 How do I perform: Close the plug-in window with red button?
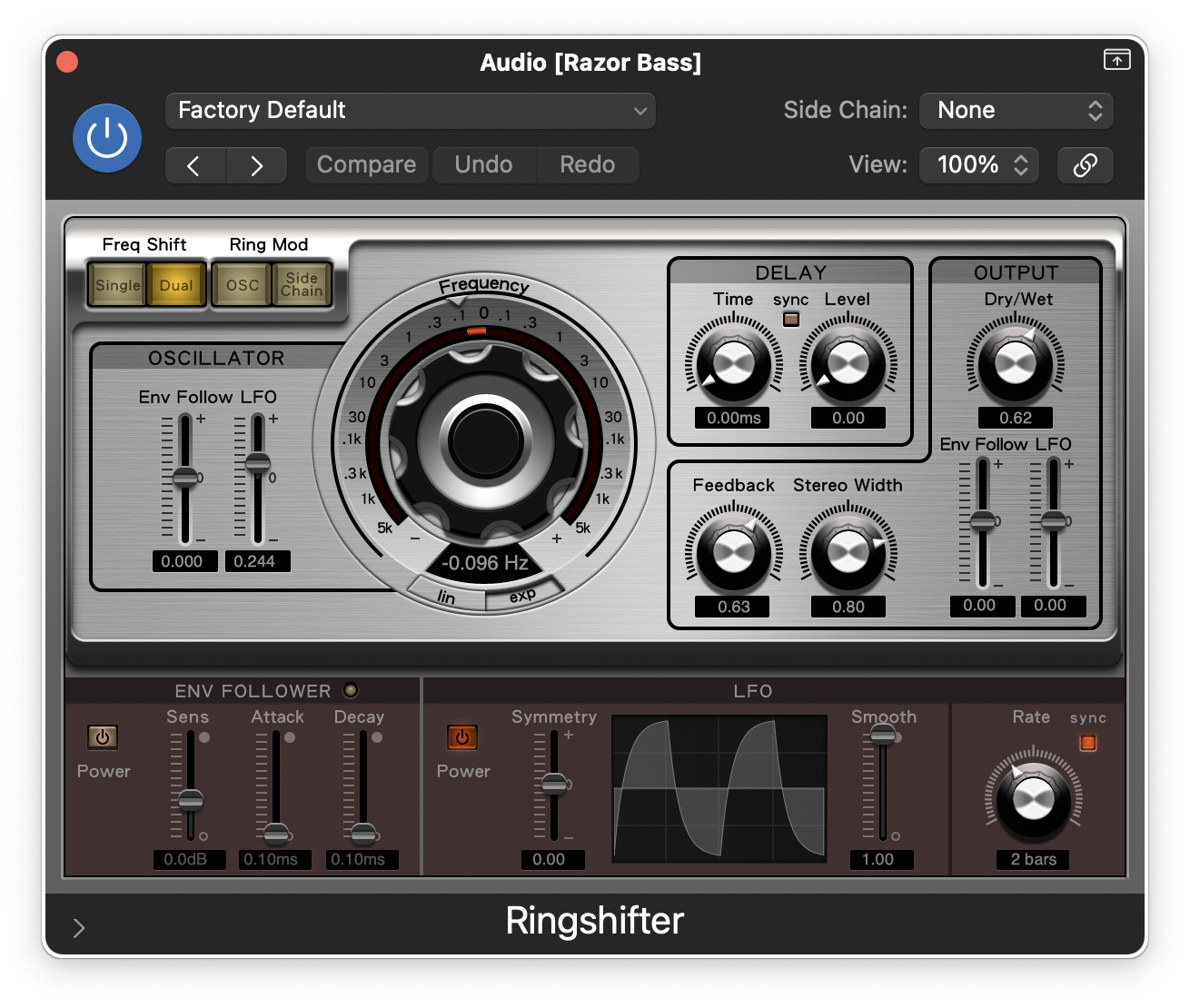tap(67, 62)
